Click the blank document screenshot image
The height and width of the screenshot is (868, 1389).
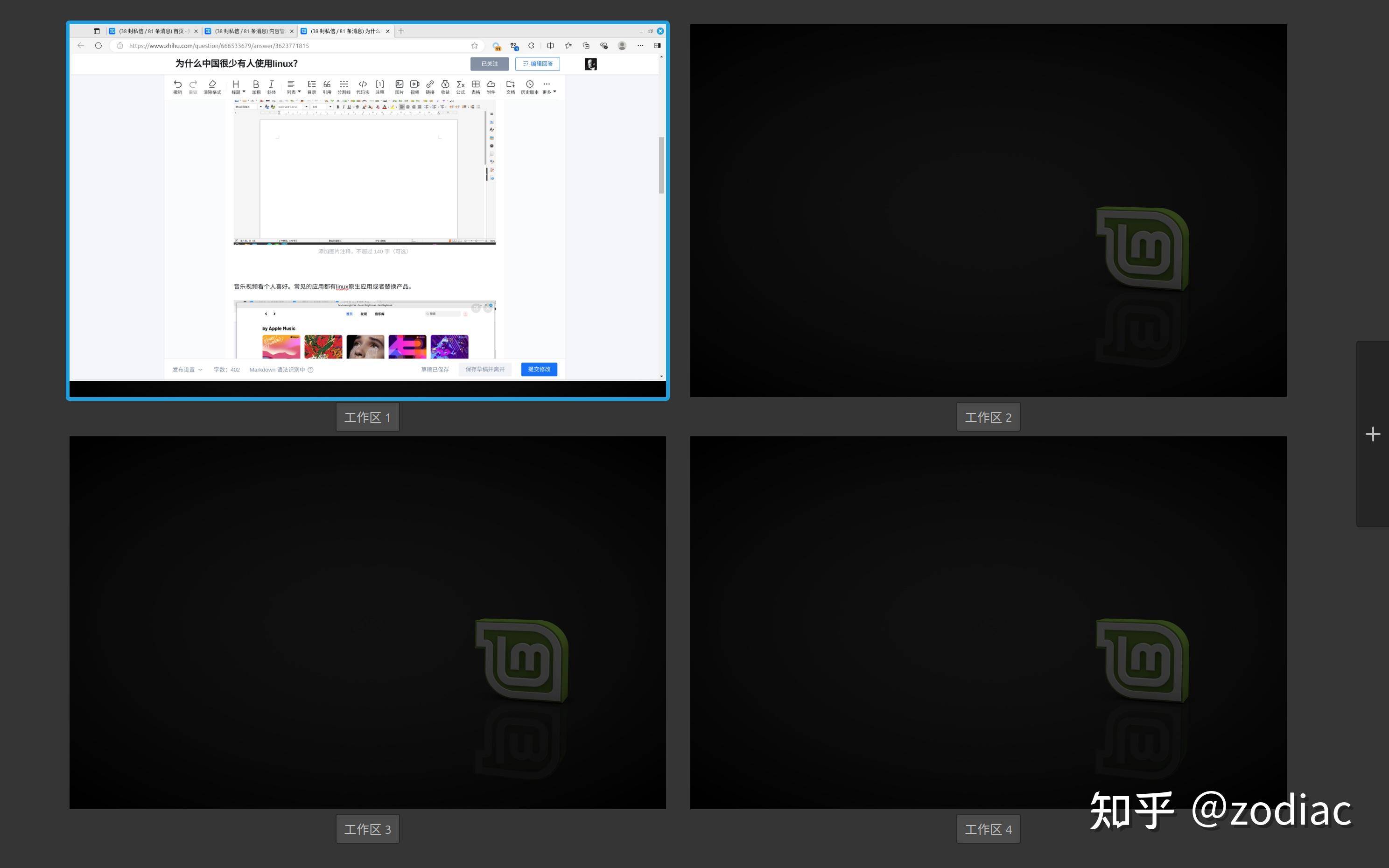(365, 172)
